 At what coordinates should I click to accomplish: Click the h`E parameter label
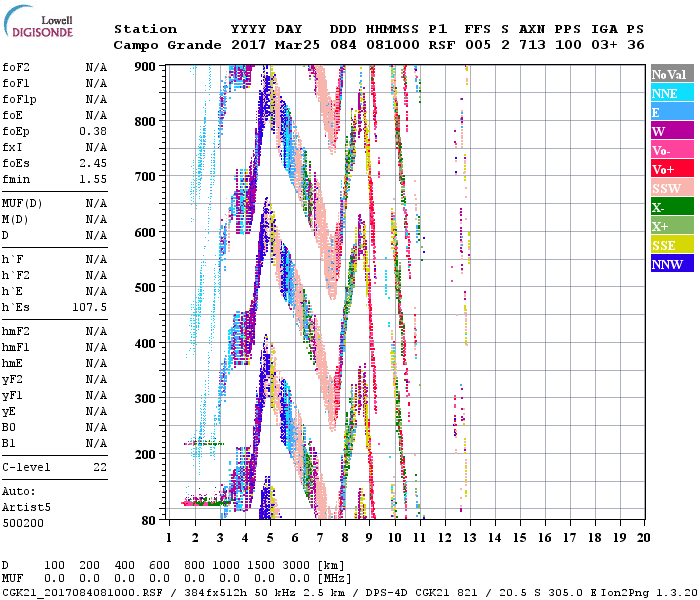12,292
